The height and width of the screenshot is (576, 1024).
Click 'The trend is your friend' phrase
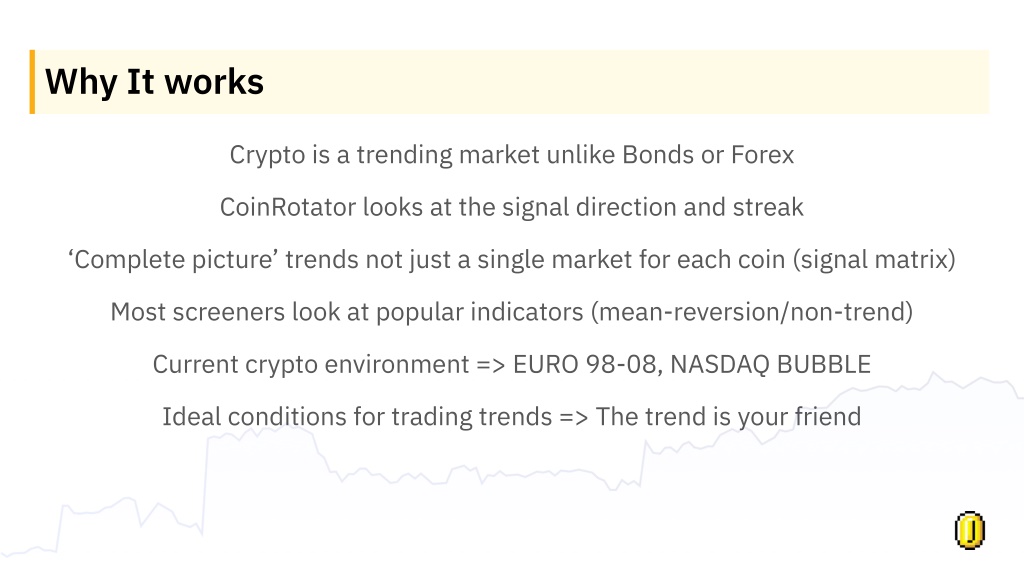(728, 417)
